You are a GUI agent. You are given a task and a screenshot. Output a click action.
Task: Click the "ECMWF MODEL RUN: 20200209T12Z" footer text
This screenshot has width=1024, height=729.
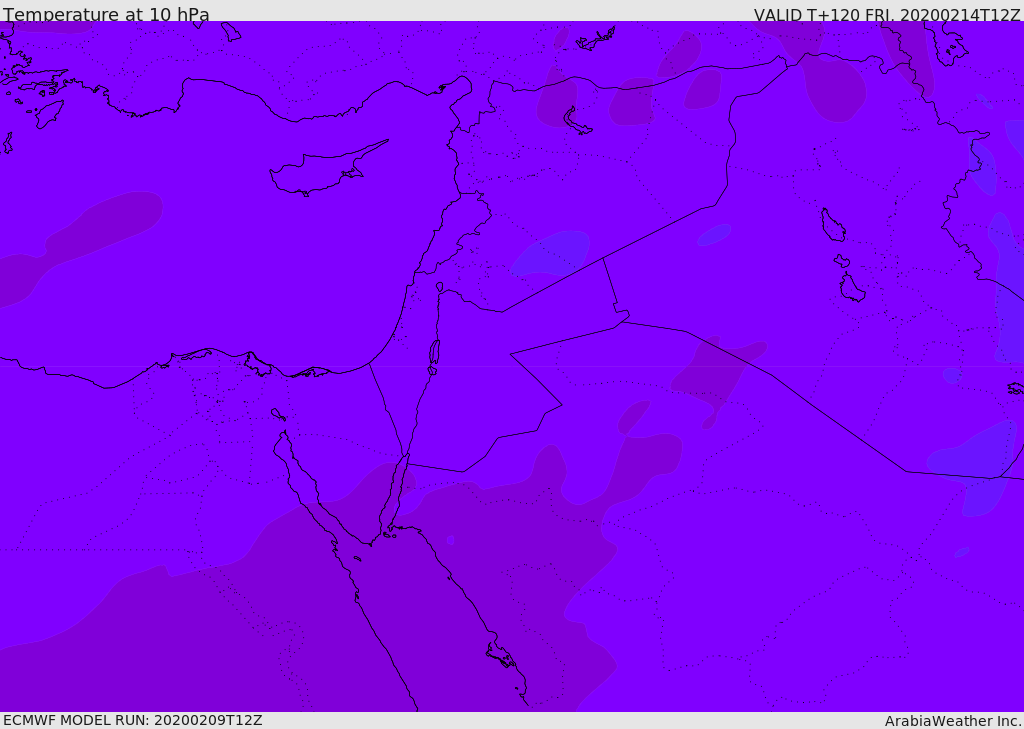pos(133,720)
